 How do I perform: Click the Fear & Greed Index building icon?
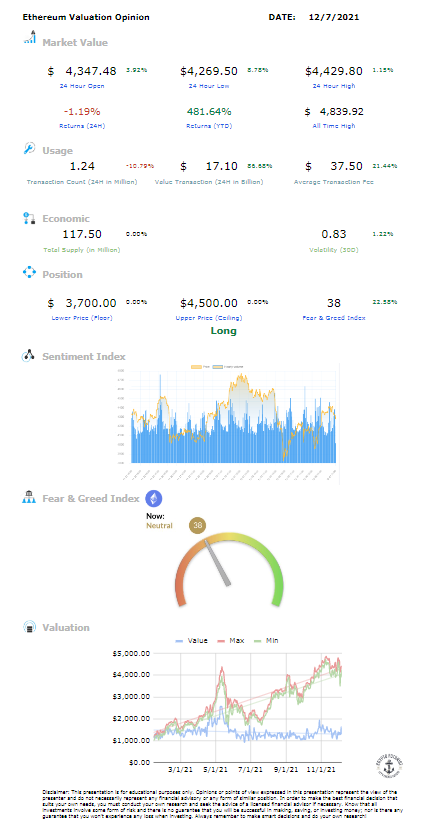point(28,498)
